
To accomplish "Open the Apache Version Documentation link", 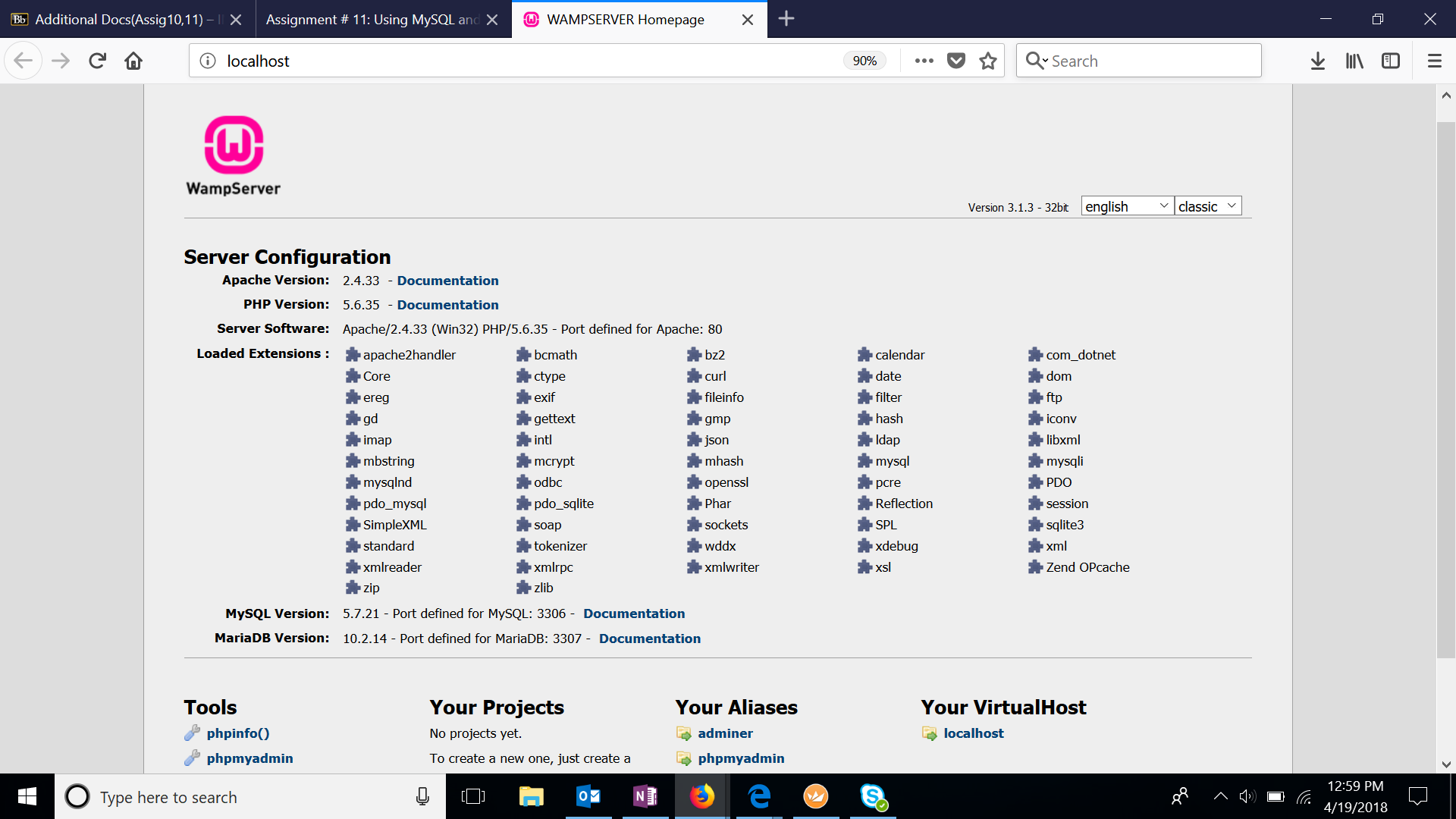I will click(x=447, y=281).
